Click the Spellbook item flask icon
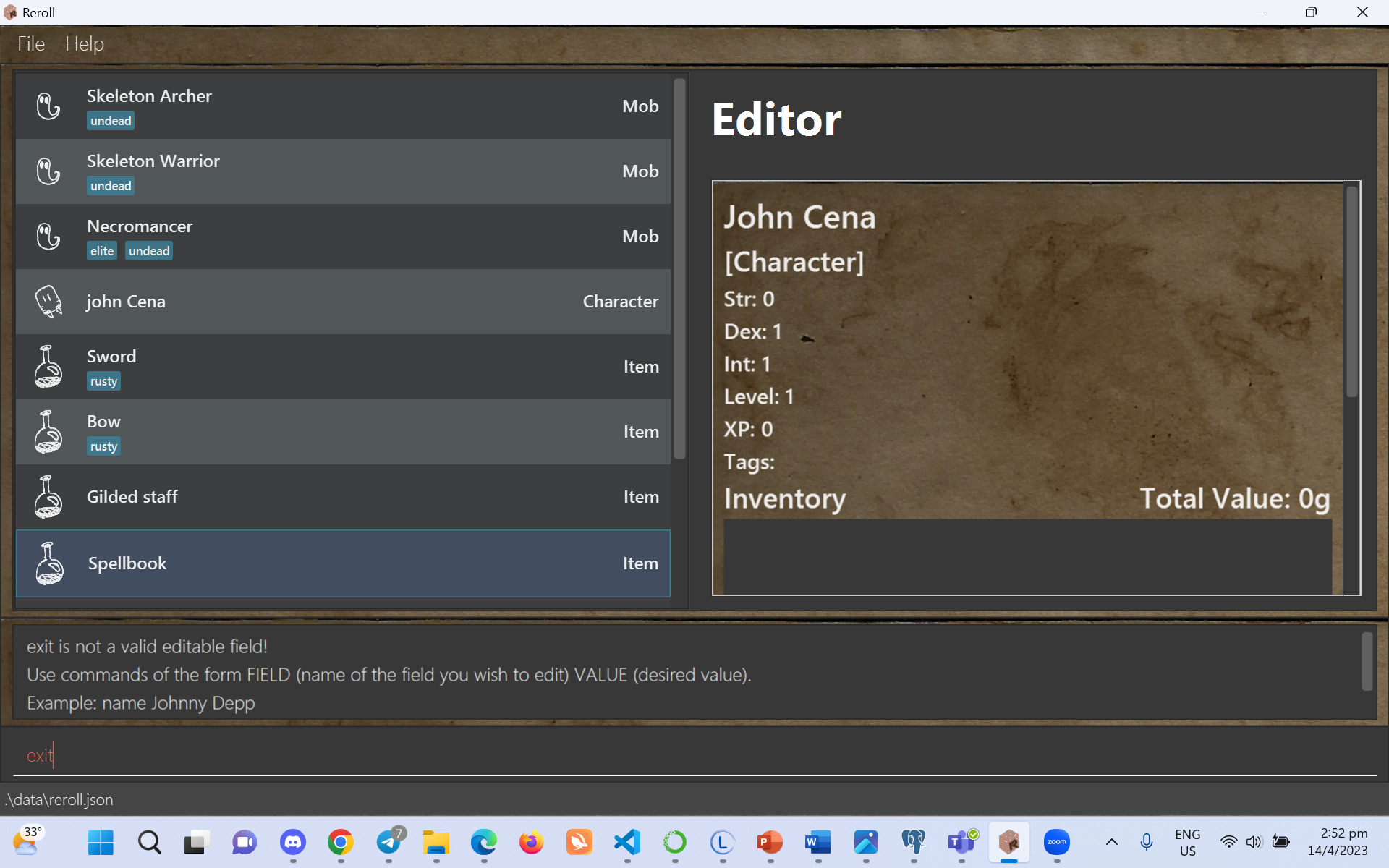The width and height of the screenshot is (1389, 868). (49, 563)
